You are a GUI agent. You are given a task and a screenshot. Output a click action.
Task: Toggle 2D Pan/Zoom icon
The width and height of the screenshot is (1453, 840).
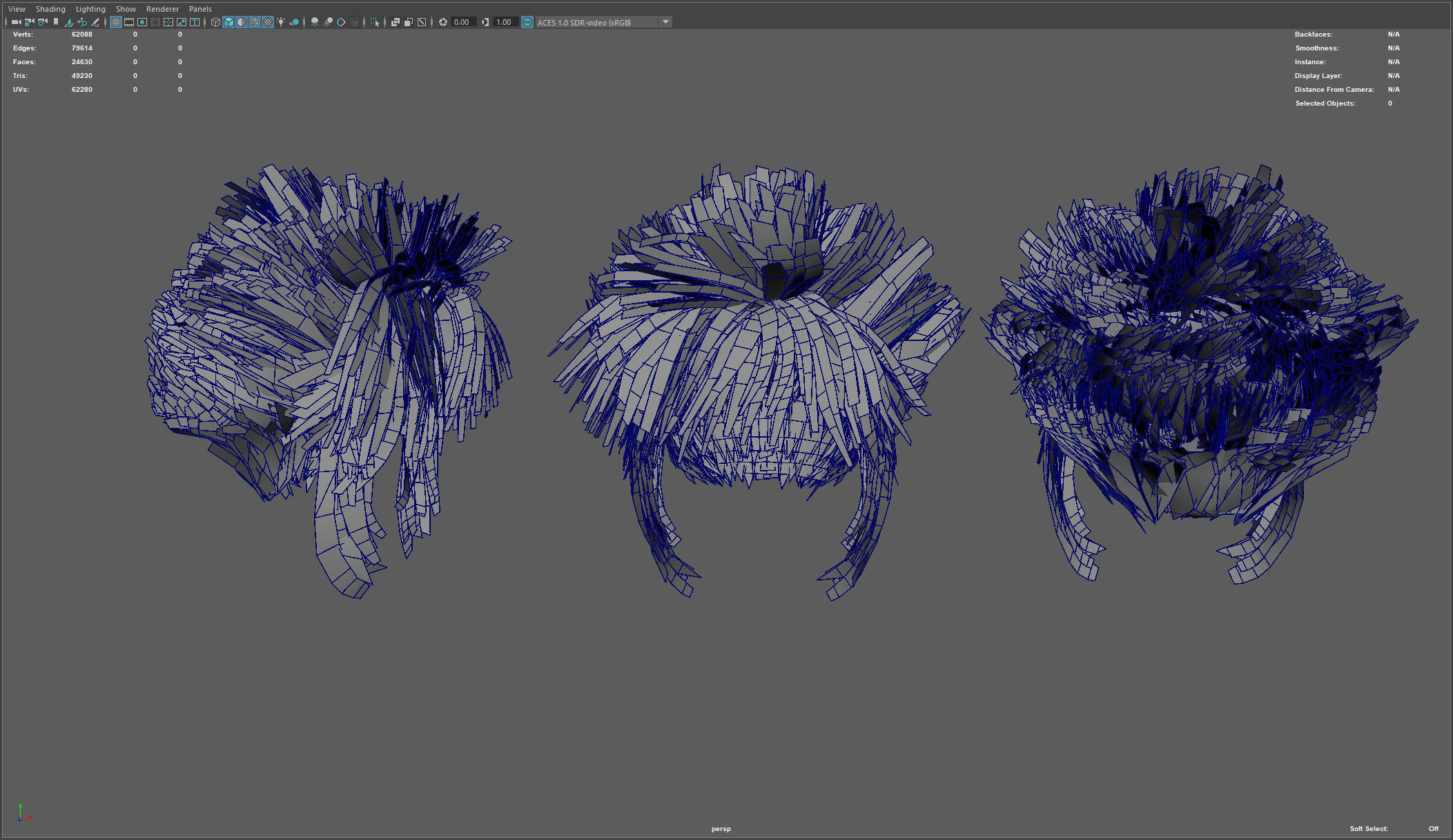(x=81, y=22)
